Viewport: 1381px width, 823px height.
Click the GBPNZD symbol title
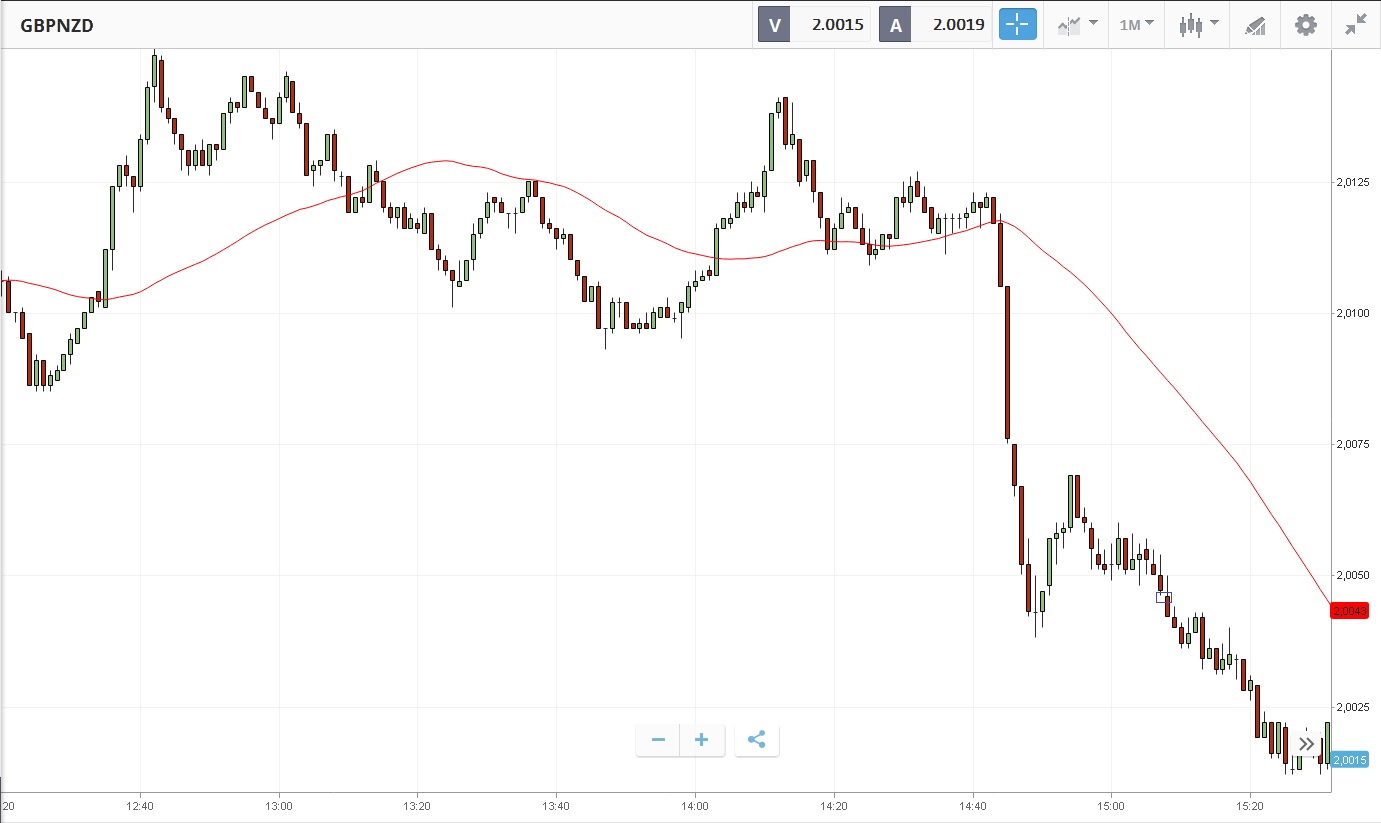57,25
